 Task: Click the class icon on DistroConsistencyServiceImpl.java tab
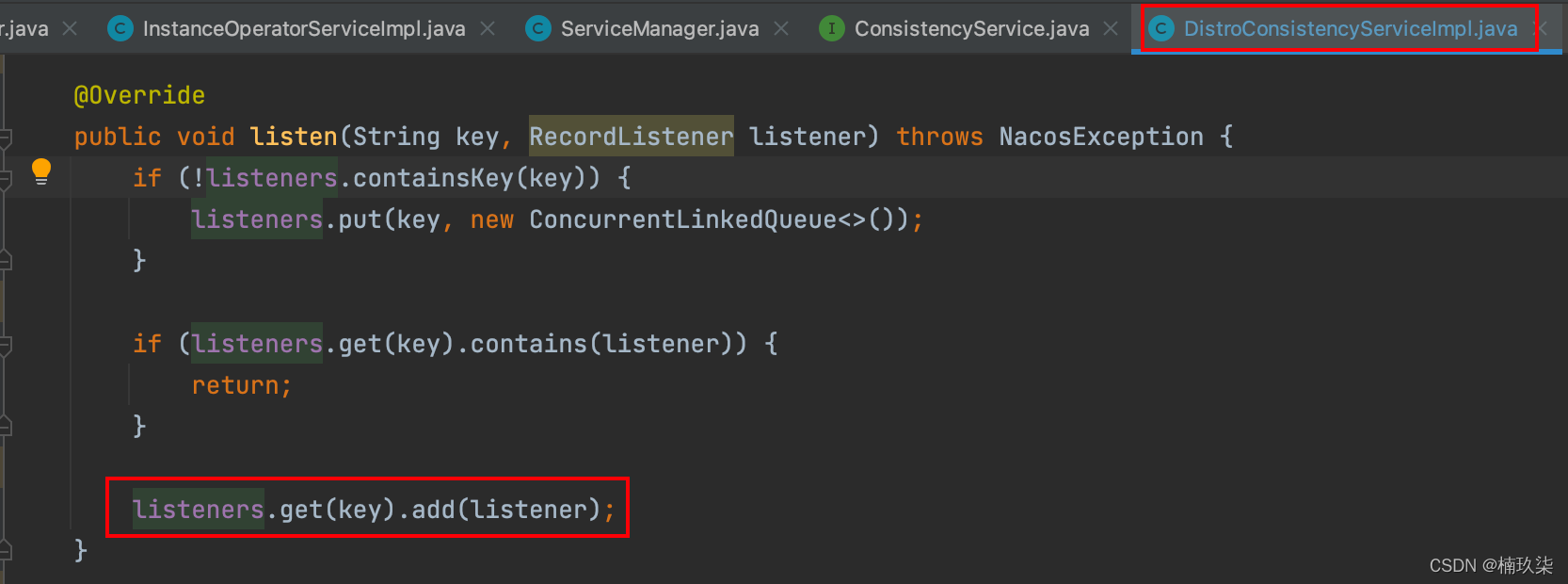(x=1161, y=29)
